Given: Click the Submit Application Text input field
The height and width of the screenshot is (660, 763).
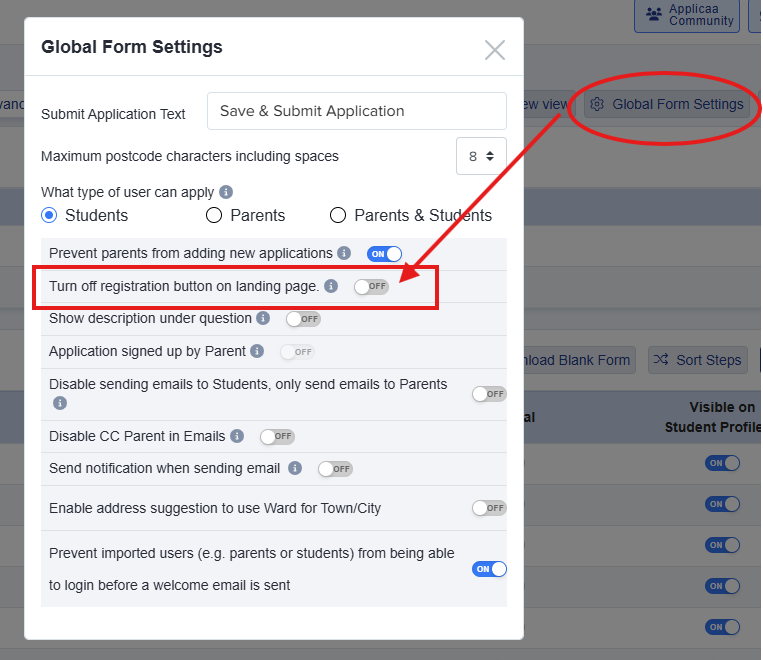Looking at the screenshot, I should 356,111.
